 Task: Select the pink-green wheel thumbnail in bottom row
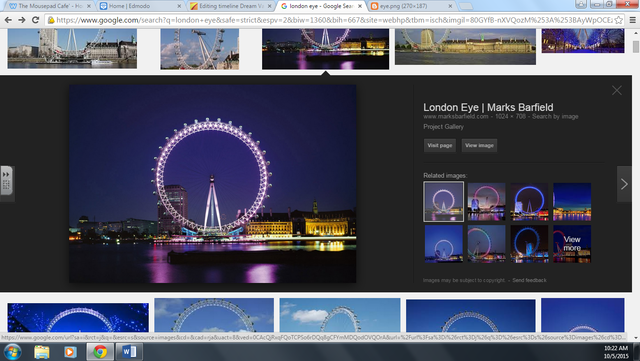[487, 244]
